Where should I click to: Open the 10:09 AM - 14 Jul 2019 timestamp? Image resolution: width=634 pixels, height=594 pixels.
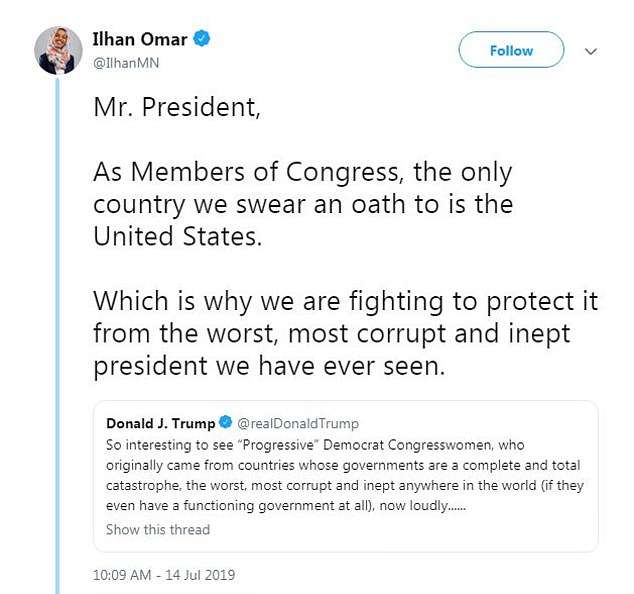click(x=164, y=575)
